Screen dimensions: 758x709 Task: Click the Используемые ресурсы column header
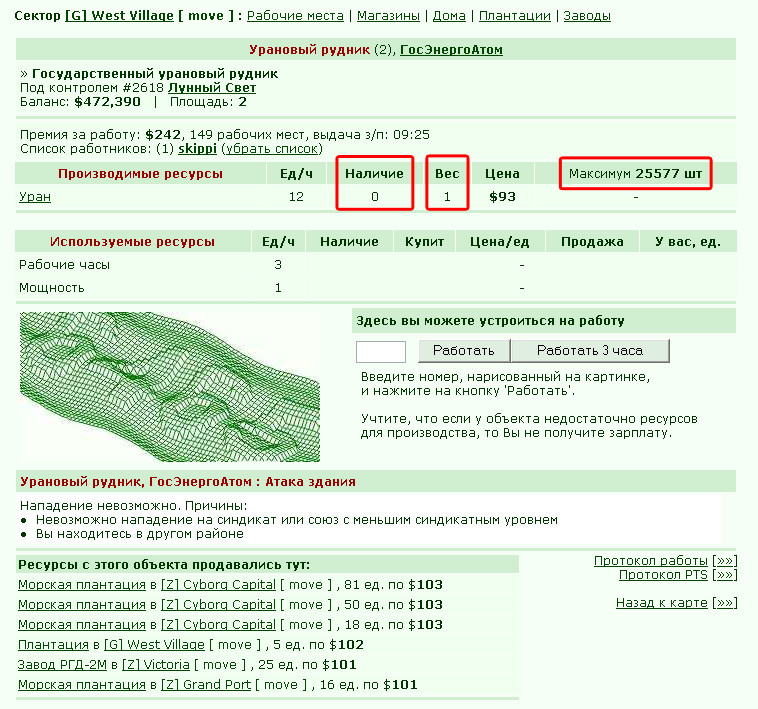[132, 242]
